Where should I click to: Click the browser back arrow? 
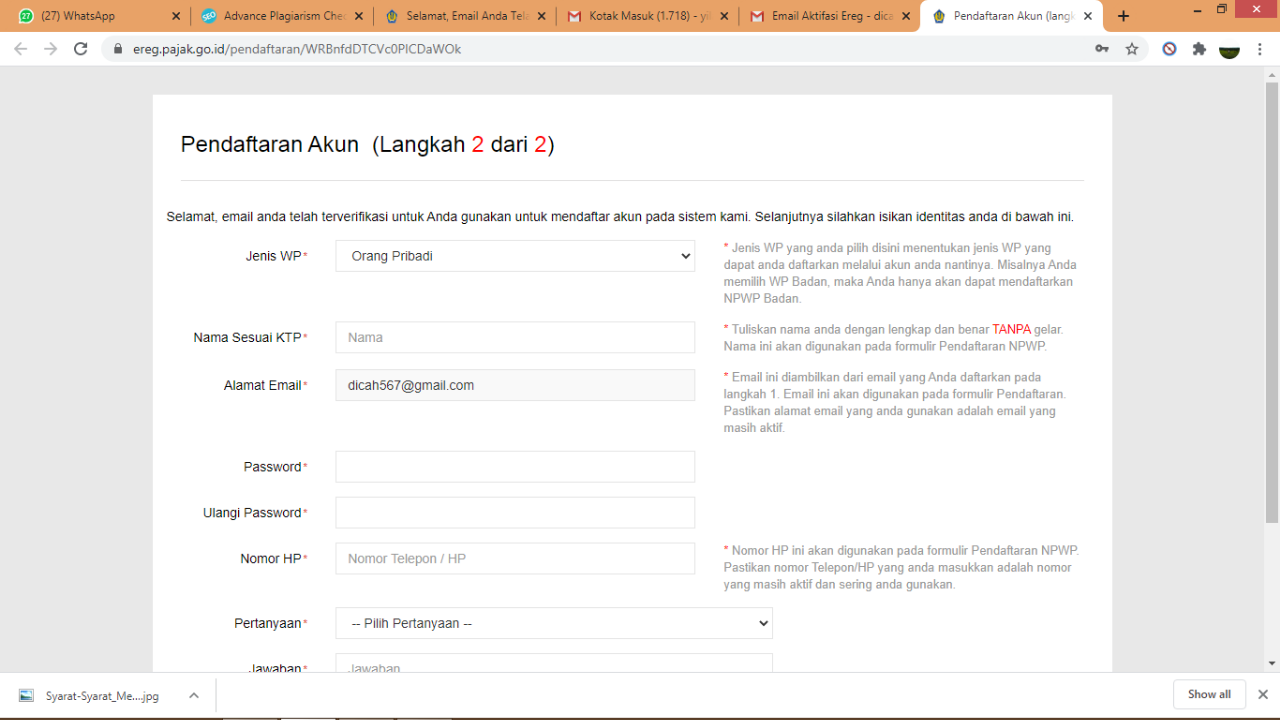click(x=20, y=48)
